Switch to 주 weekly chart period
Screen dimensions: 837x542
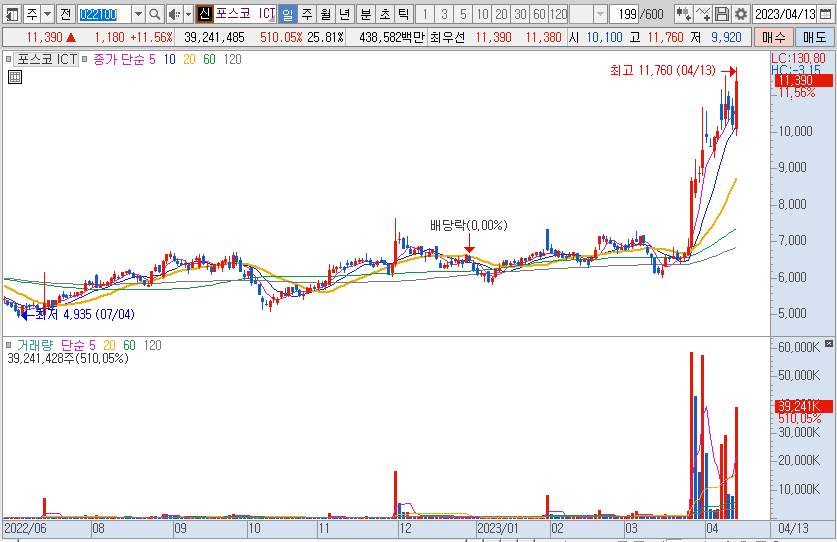click(x=307, y=14)
